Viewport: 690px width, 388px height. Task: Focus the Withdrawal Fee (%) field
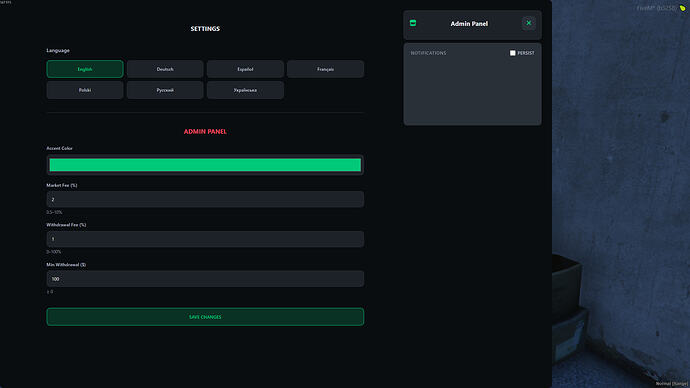(205, 239)
